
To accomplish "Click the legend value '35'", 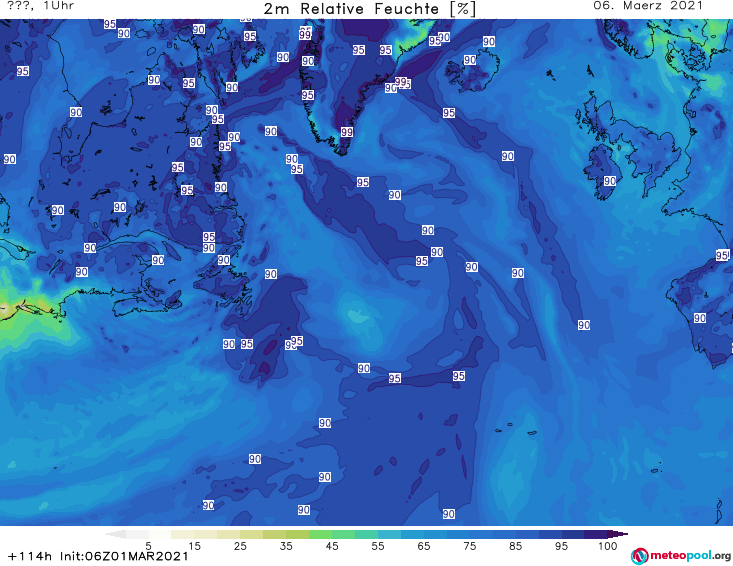I will point(286,546).
